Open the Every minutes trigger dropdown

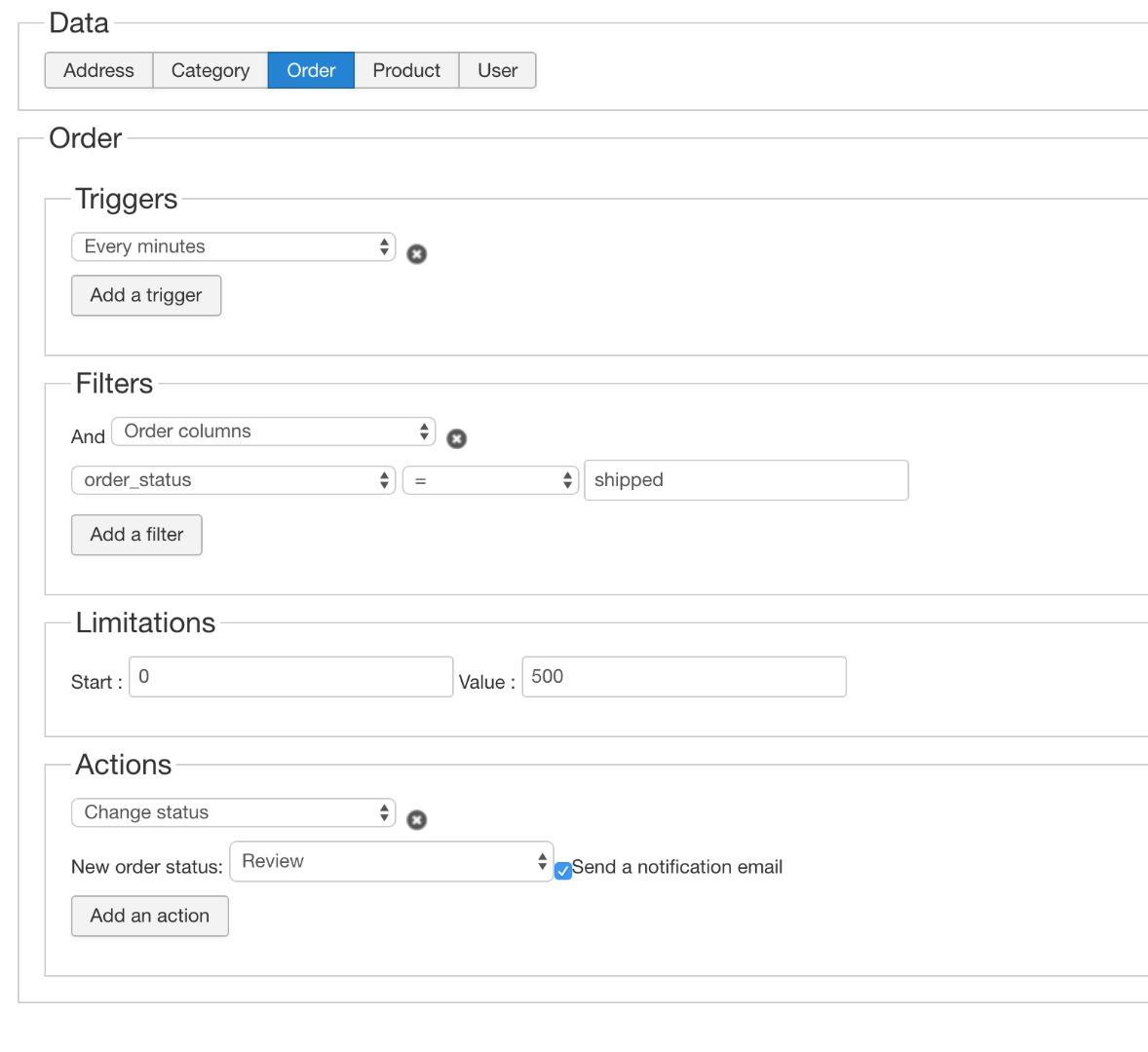233,247
